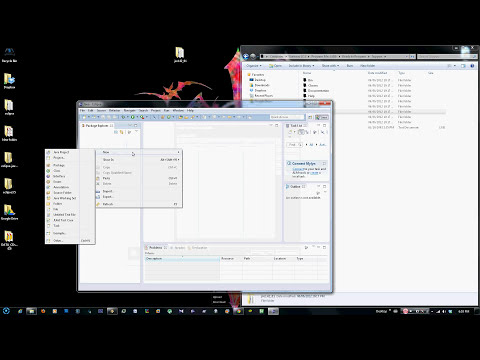The image size is (480, 360).
Task: Click Eclipse Debug bug toolbar icon
Action: click(x=123, y=117)
